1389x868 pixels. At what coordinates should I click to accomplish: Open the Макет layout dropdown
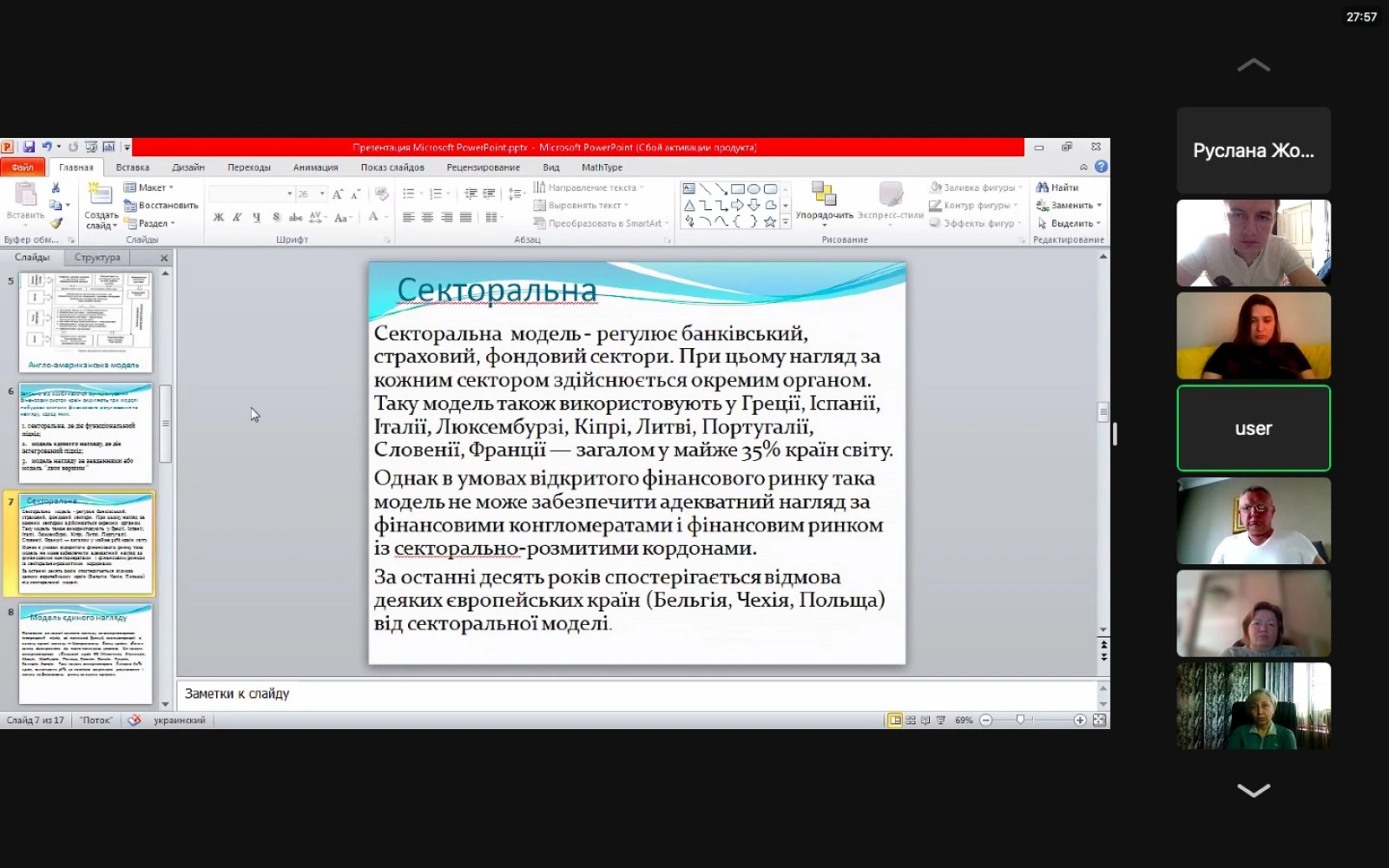149,187
